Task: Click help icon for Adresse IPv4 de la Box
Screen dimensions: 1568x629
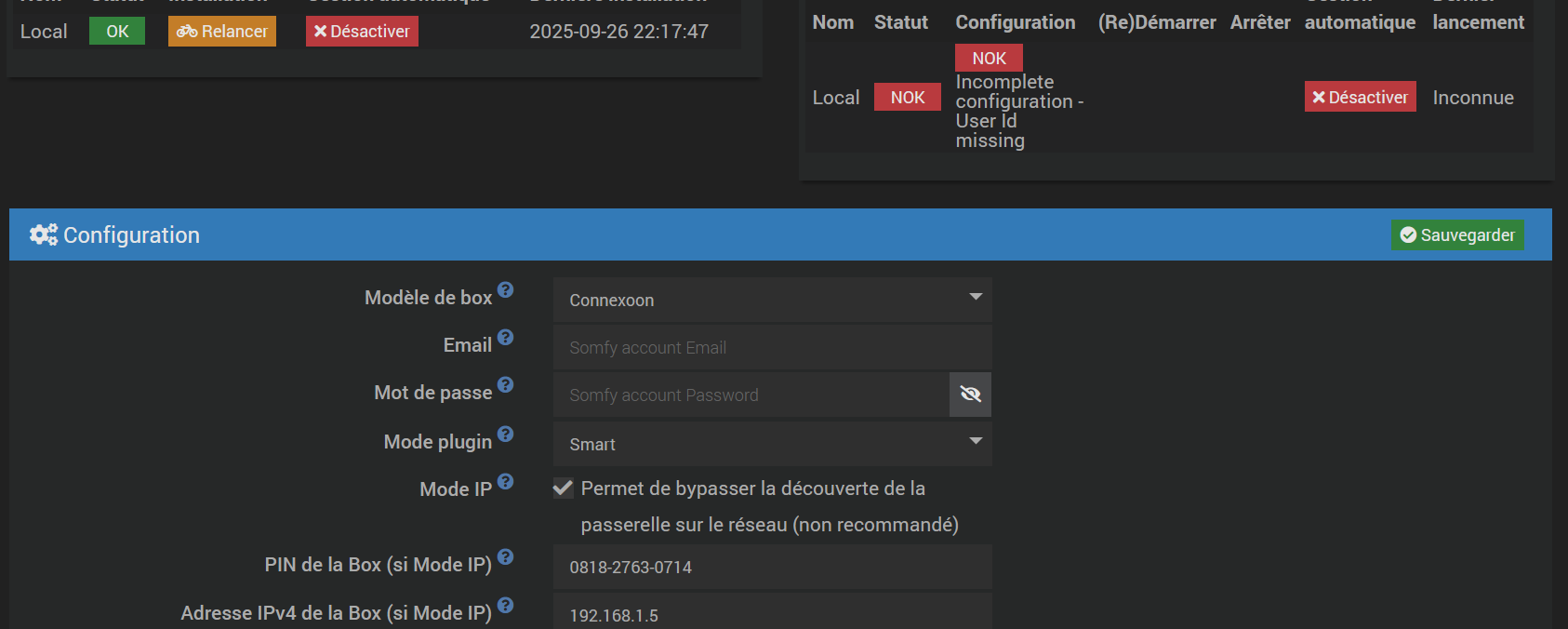Action: [505, 606]
